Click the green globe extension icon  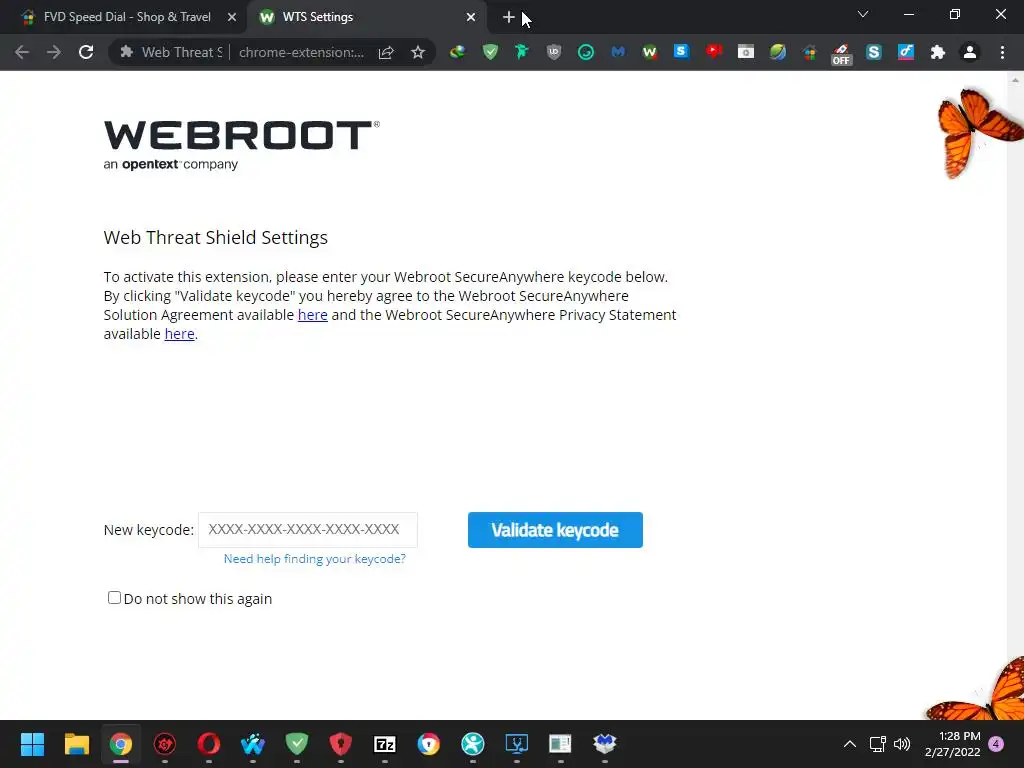pyautogui.click(x=777, y=52)
